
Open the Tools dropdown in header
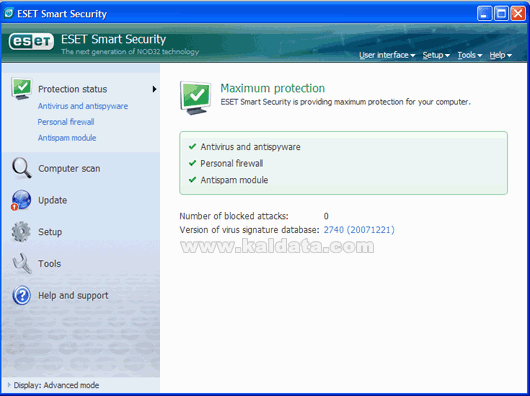(x=469, y=55)
